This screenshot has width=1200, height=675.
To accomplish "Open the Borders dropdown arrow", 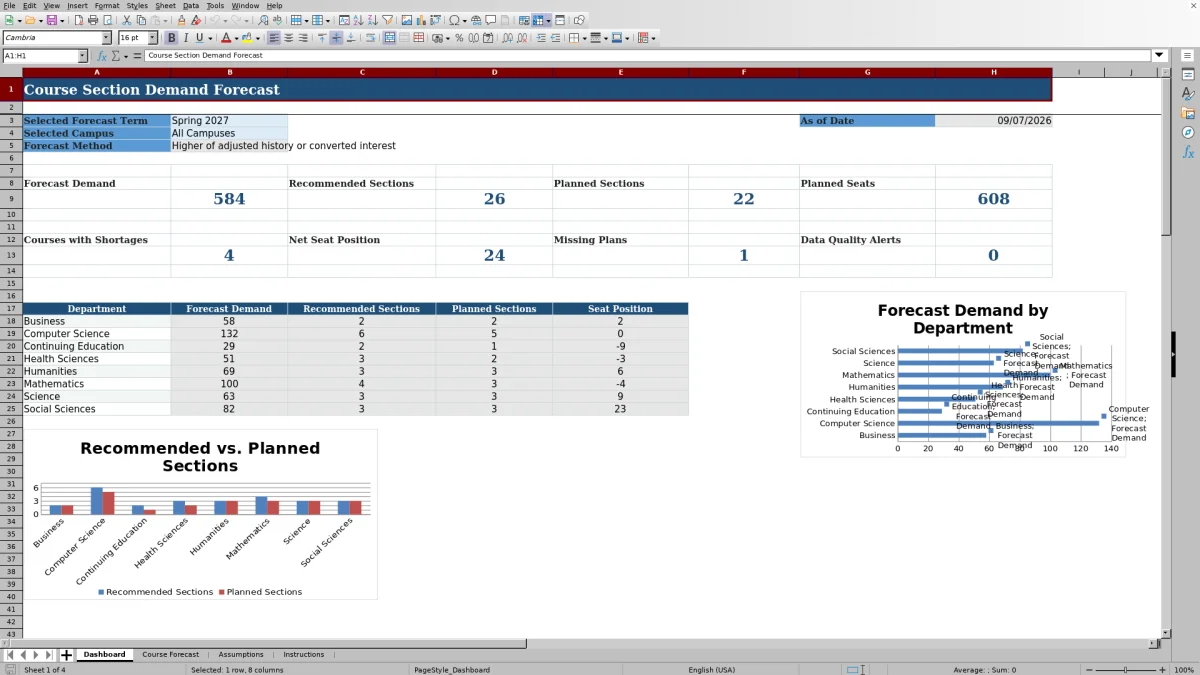I will [584, 38].
